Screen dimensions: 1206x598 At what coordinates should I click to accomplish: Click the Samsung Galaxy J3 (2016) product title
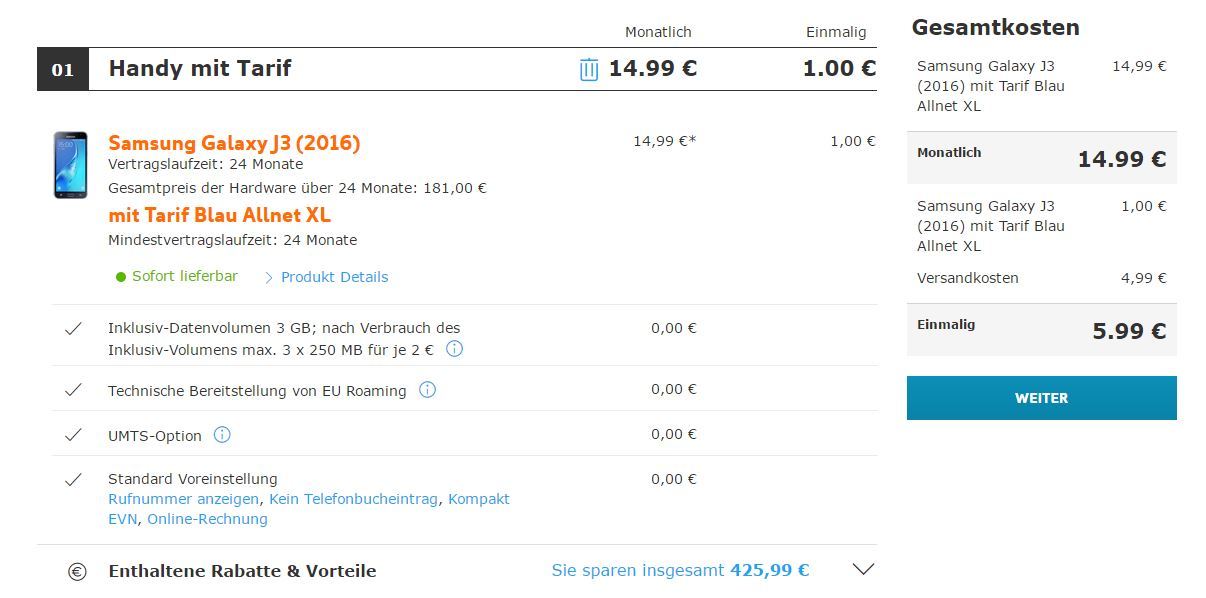[234, 143]
